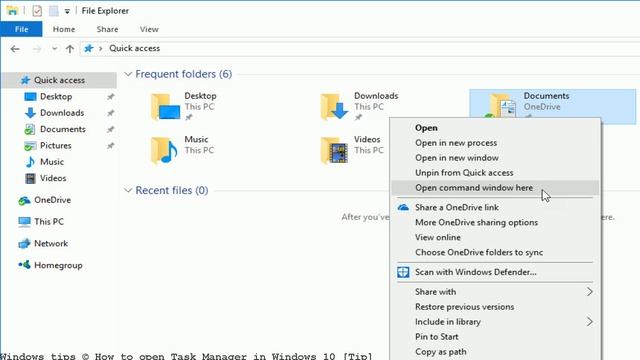Click the pin icon next to sidebar Documents
Screen dimensions: 640x360
pyautogui.click(x=110, y=130)
